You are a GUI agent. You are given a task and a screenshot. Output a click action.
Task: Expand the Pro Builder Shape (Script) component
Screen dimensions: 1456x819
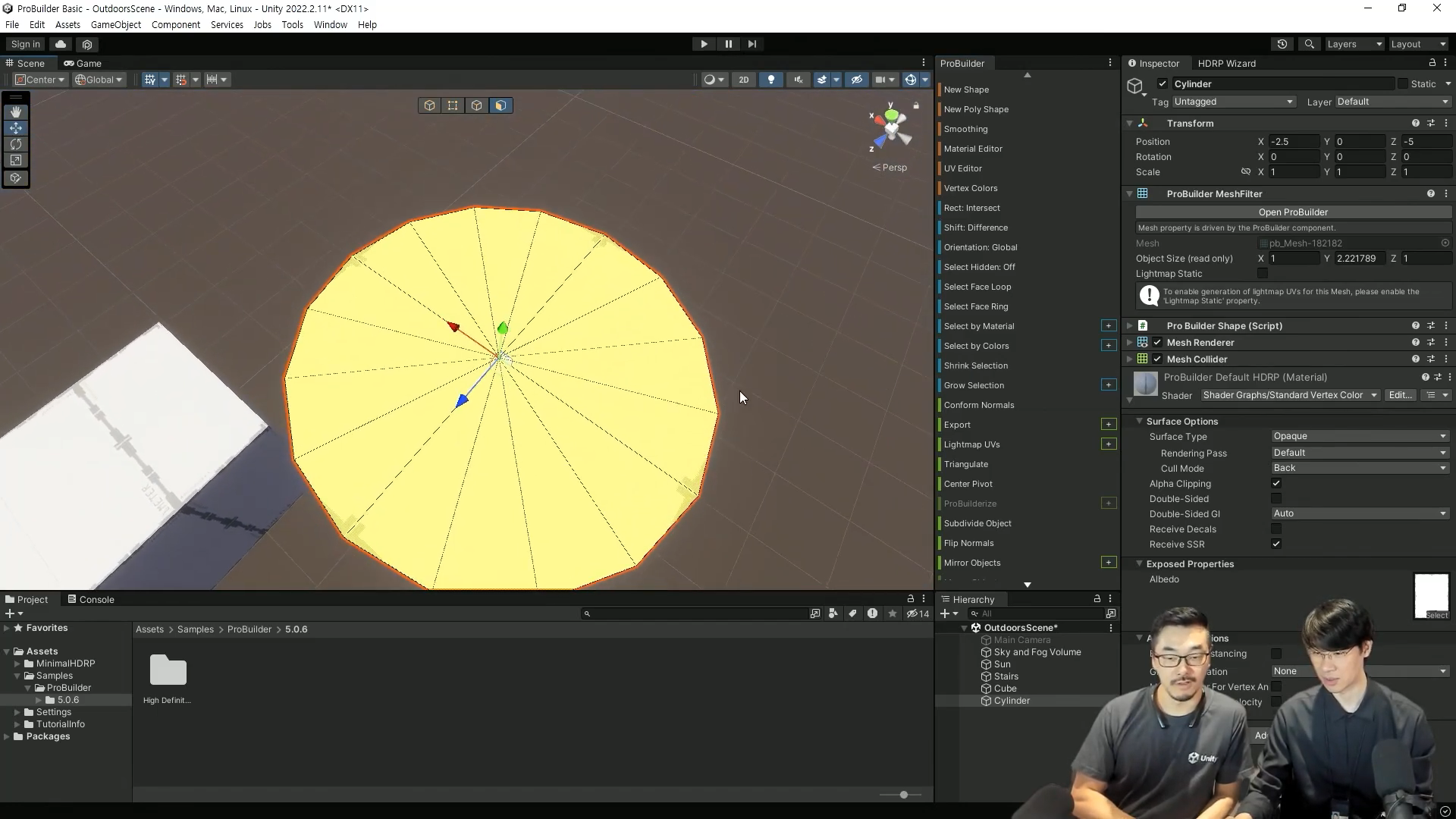[x=1130, y=326]
